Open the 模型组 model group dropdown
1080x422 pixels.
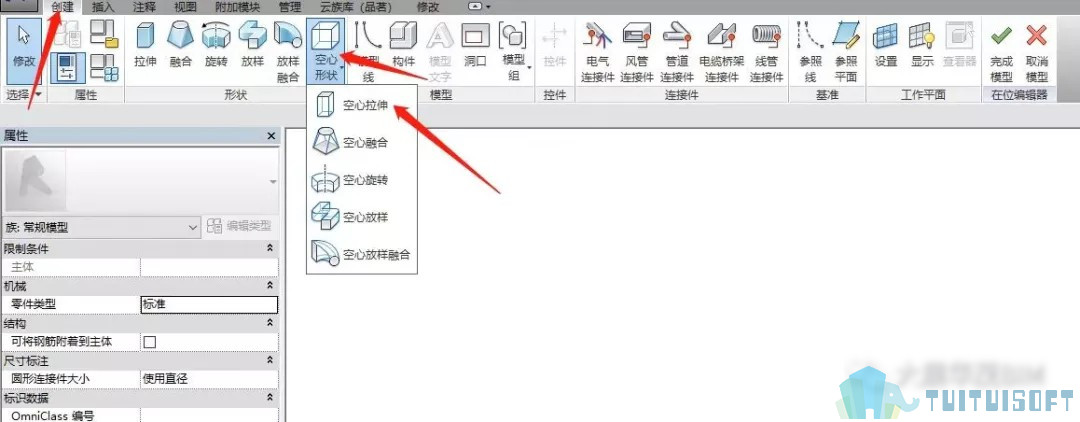(514, 51)
